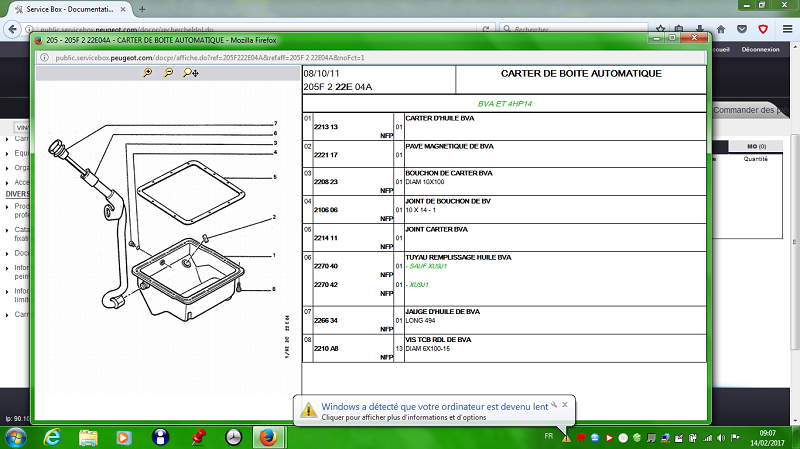This screenshot has height=449, width=800.
Task: Expand the 'Orga' tree item in sidebar
Action: 7,168
